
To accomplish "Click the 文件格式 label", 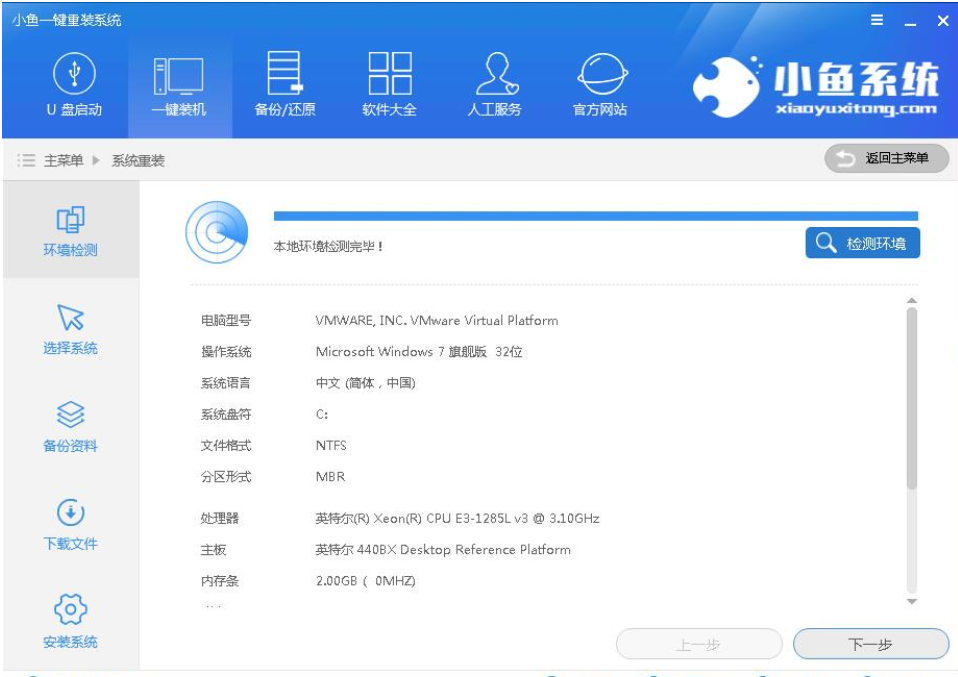I will click(x=226, y=445).
